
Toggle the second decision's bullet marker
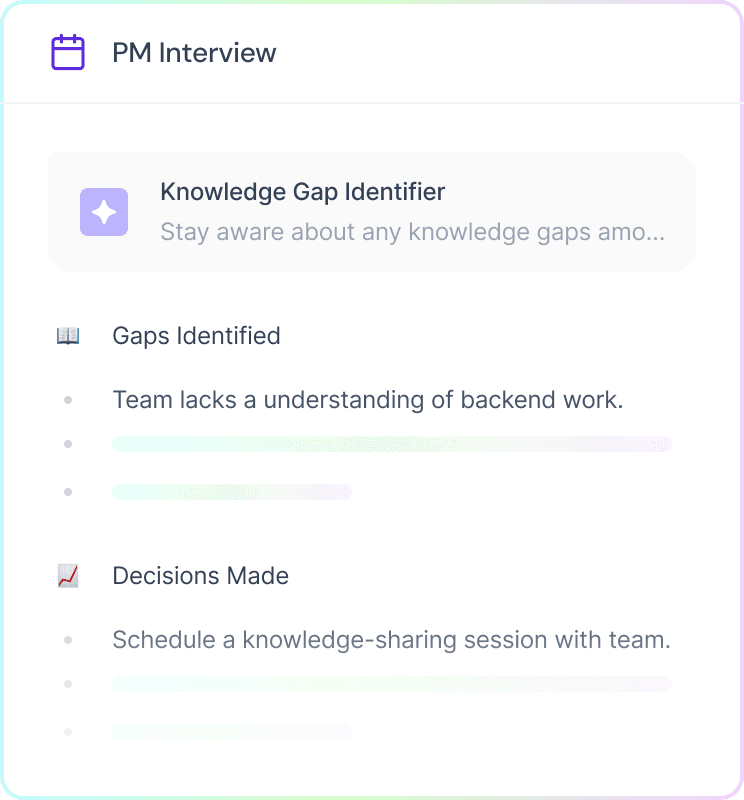[x=68, y=684]
